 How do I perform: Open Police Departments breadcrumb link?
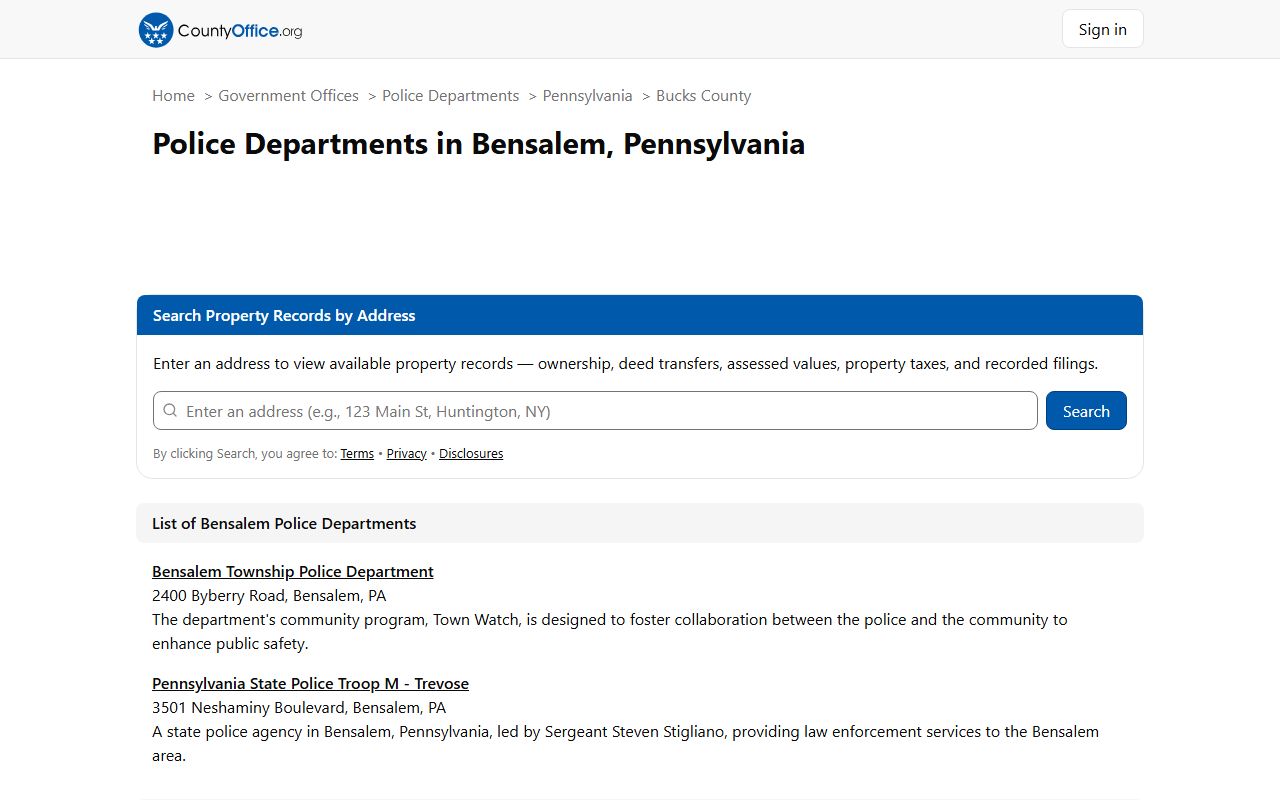click(450, 96)
